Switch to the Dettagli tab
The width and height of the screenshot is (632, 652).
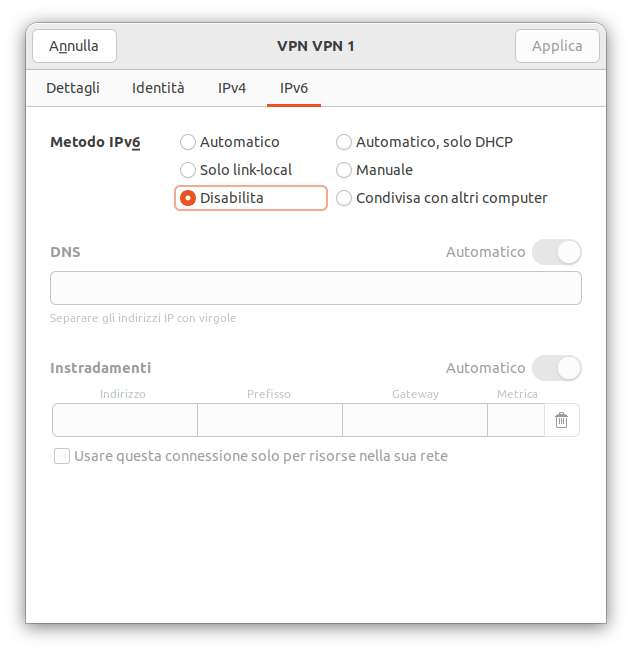[73, 88]
